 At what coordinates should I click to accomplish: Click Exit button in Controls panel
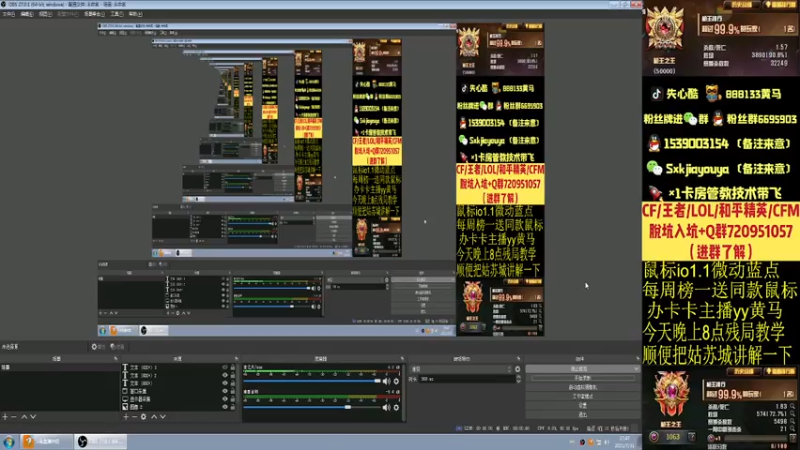tap(583, 414)
